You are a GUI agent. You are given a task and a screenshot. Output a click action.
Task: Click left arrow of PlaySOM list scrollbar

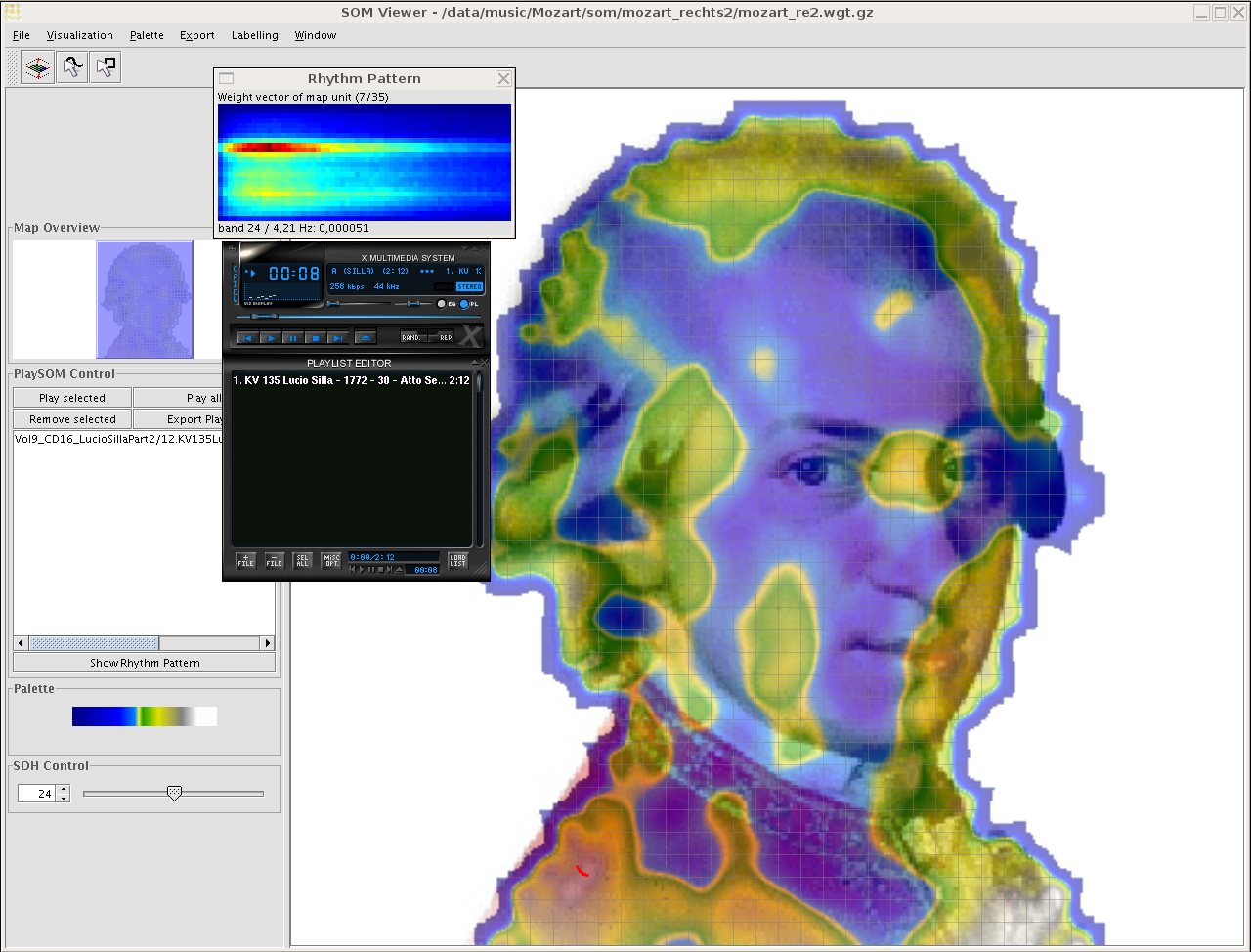(x=22, y=643)
